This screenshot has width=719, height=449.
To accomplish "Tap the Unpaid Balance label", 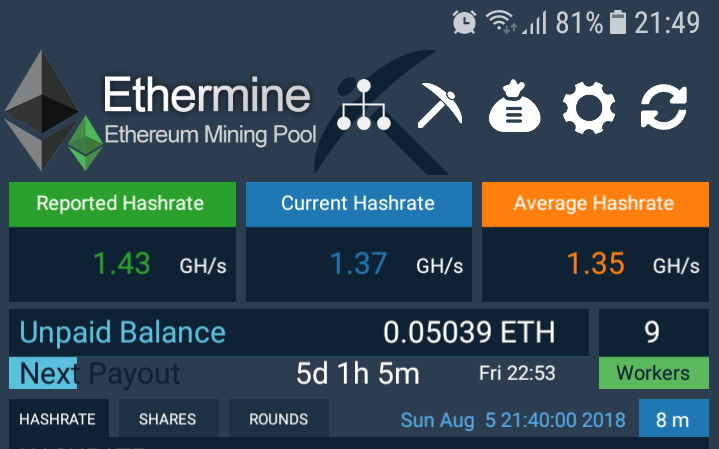I will pos(122,333).
